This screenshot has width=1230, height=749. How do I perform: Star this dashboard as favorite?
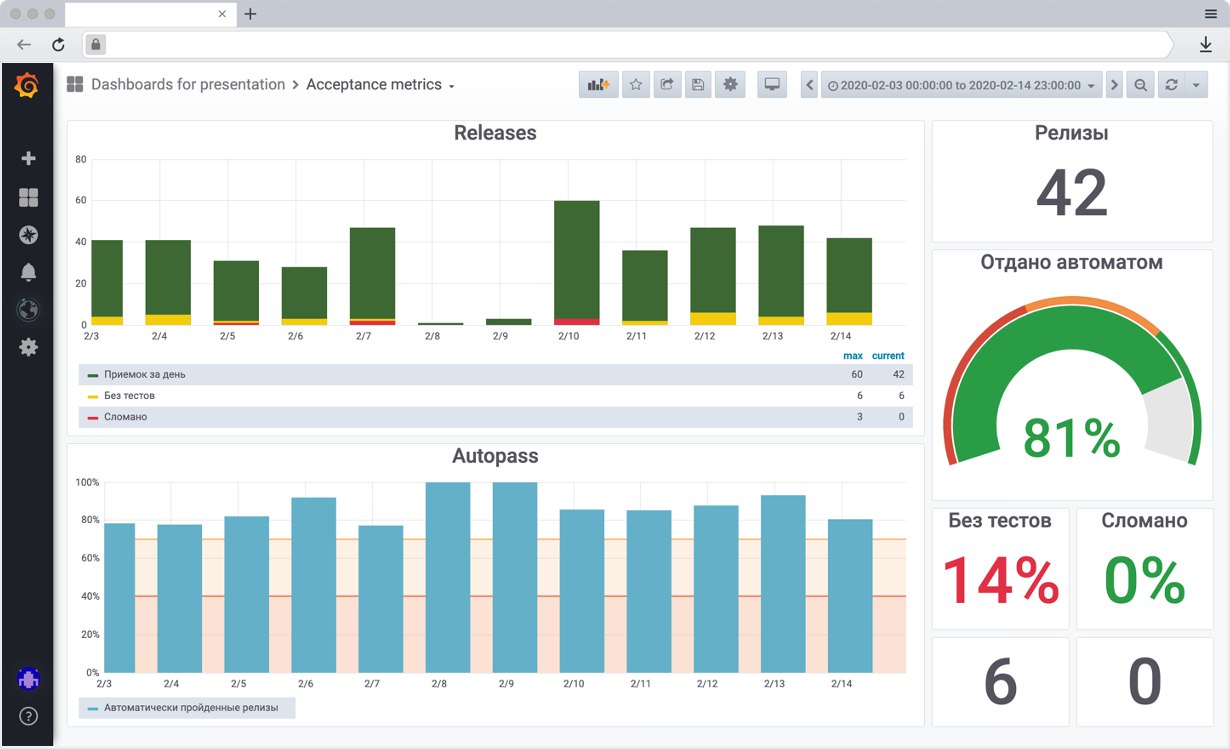635,85
